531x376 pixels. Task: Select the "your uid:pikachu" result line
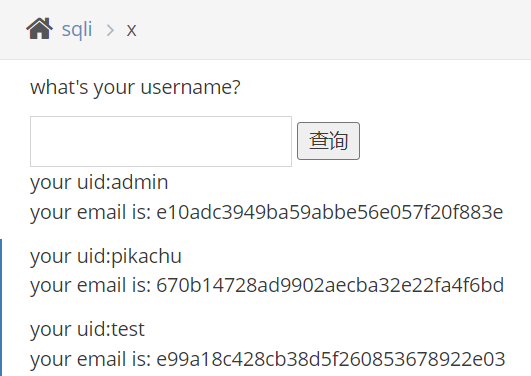106,256
